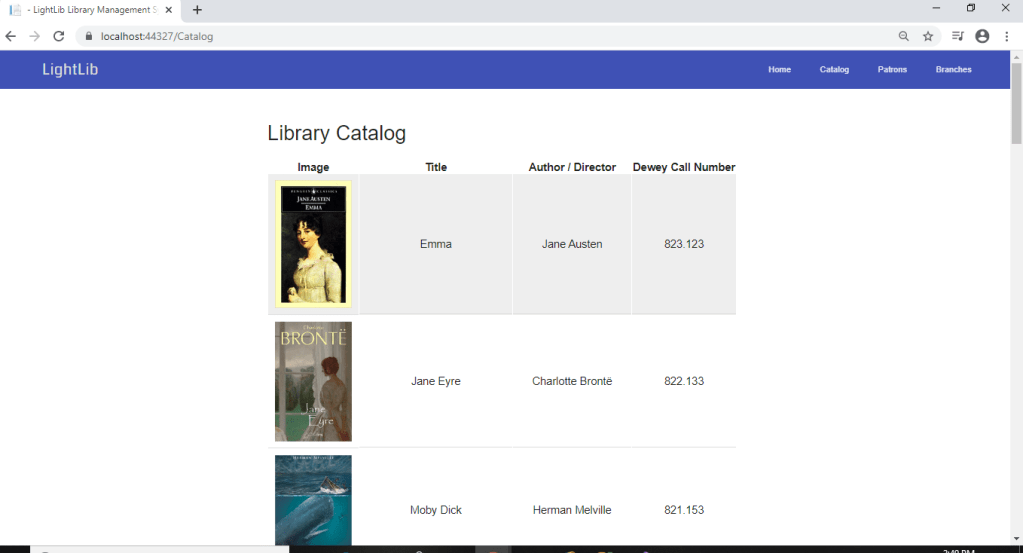Click the Jane Eyre book cover image
This screenshot has height=553, width=1023.
click(x=313, y=381)
